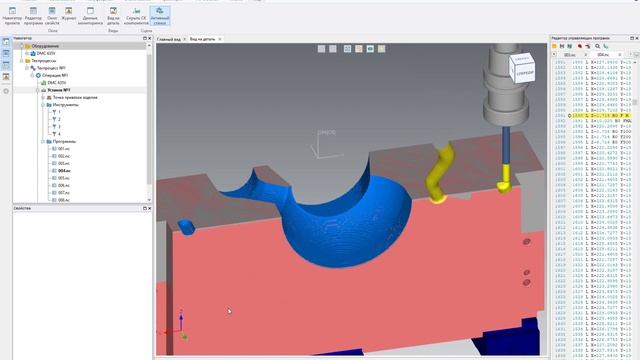
Task: Select tool 2 in Инструменты
Action: [x=56, y=120]
